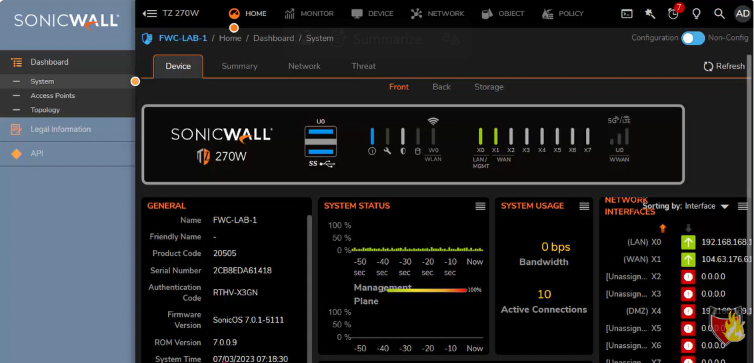Image resolution: width=754 pixels, height=363 pixels.
Task: Click the X5 red alert status icon
Action: pos(688,329)
